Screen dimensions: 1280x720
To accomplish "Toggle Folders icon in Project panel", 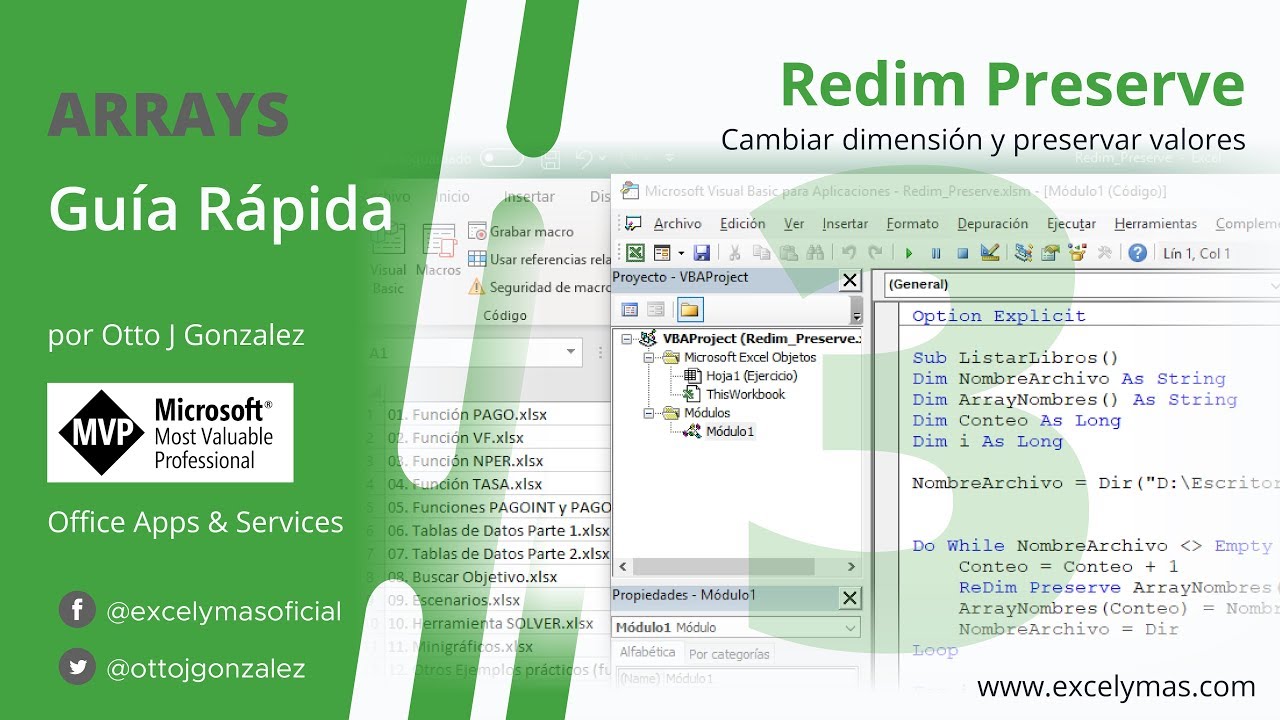I will tap(690, 309).
